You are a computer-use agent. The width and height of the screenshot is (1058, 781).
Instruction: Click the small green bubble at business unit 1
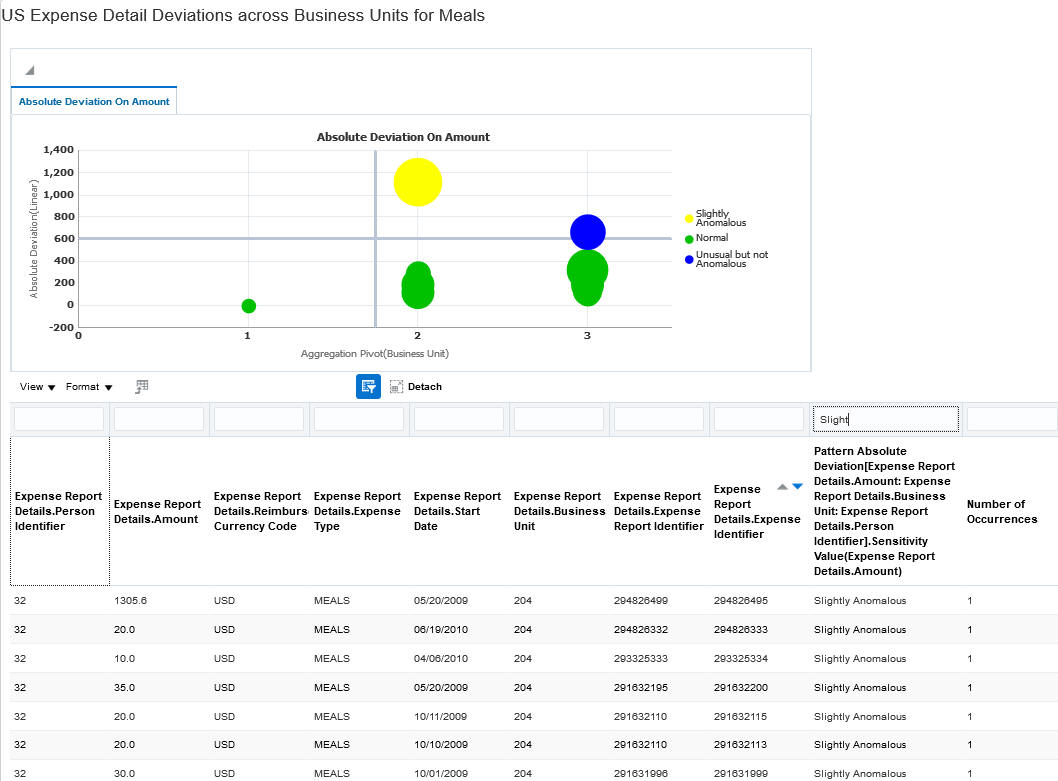(247, 306)
